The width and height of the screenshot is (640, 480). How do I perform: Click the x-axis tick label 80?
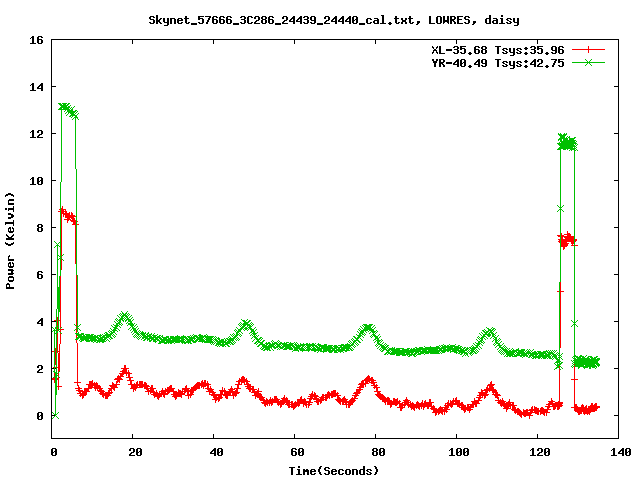[x=378, y=452]
